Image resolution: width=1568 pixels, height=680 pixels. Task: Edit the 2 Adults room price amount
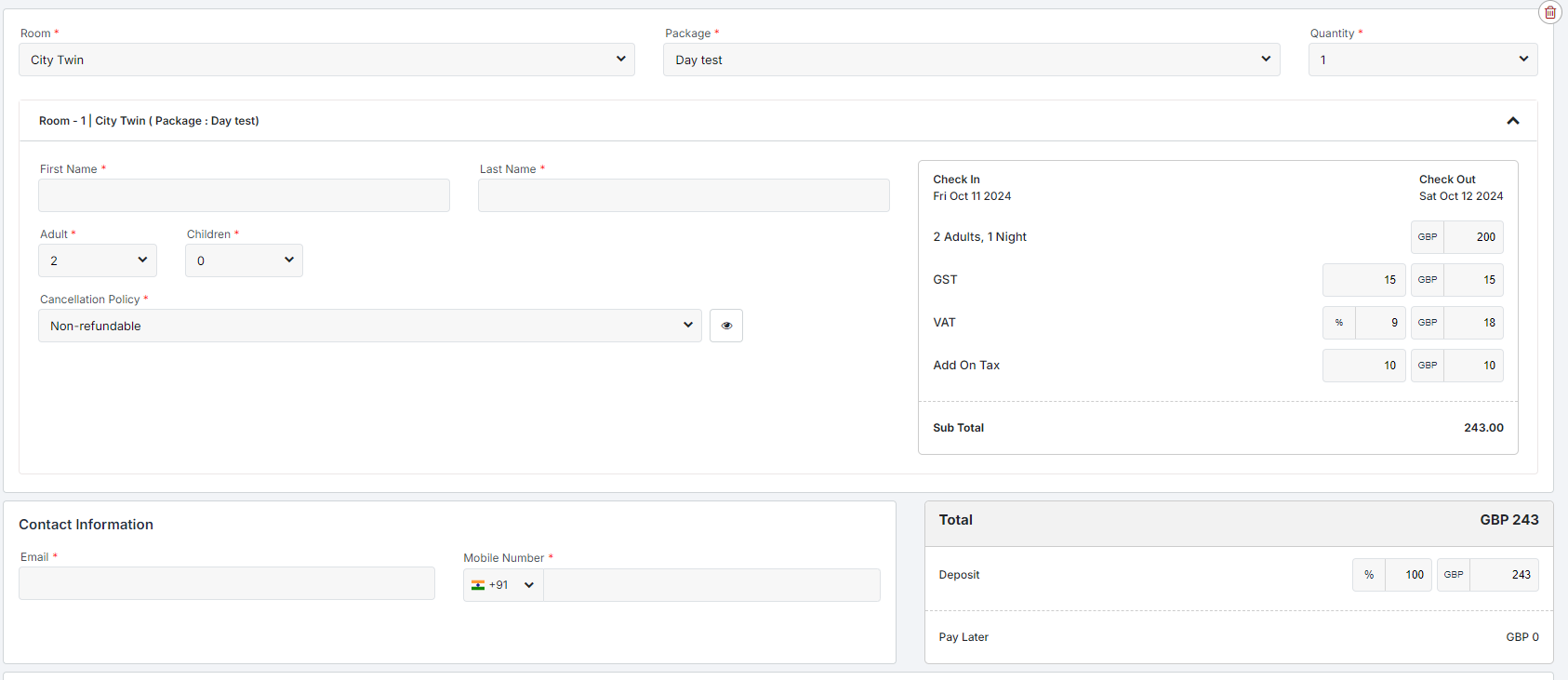click(1473, 237)
